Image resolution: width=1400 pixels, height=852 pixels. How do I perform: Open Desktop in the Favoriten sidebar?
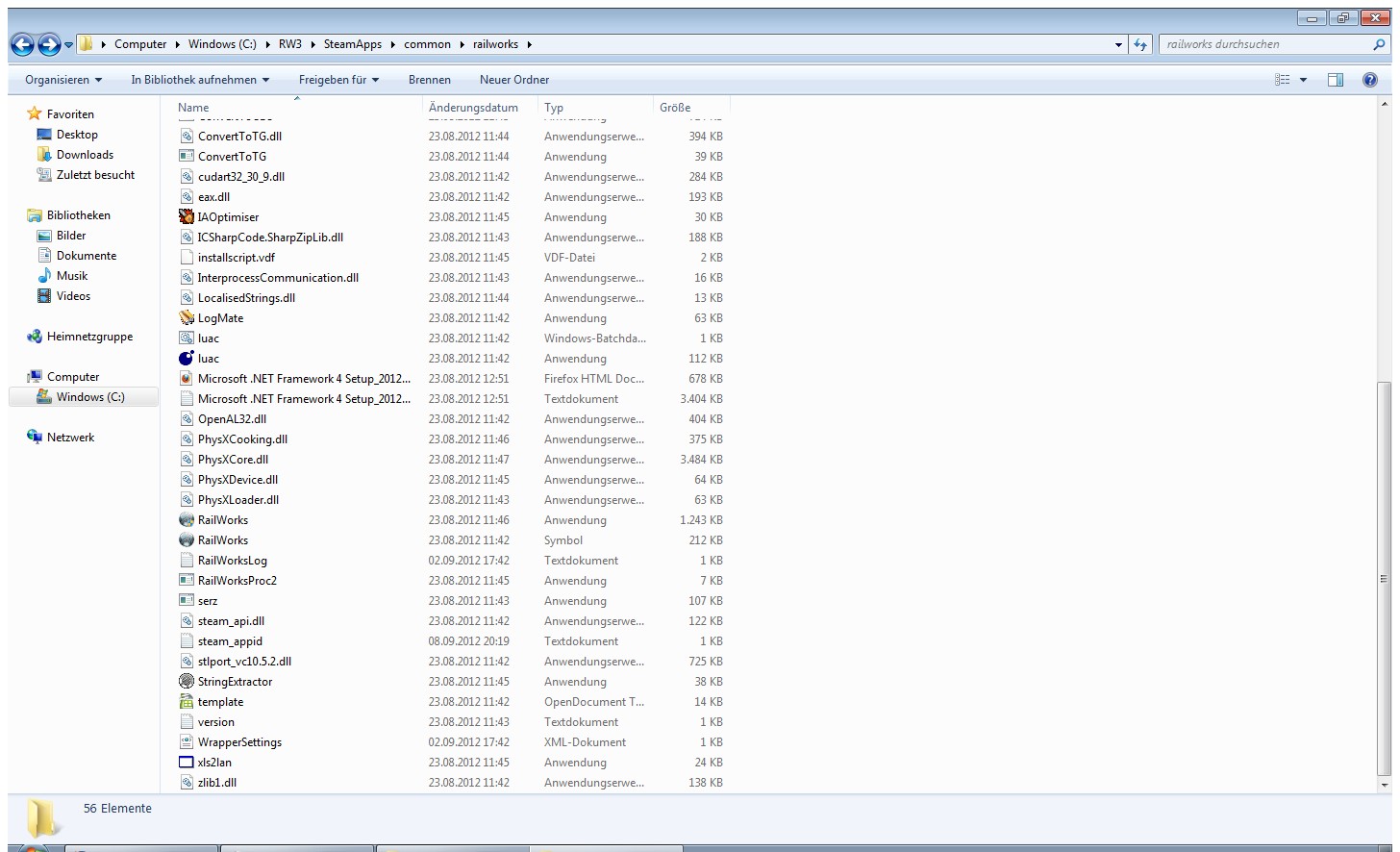[77, 135]
